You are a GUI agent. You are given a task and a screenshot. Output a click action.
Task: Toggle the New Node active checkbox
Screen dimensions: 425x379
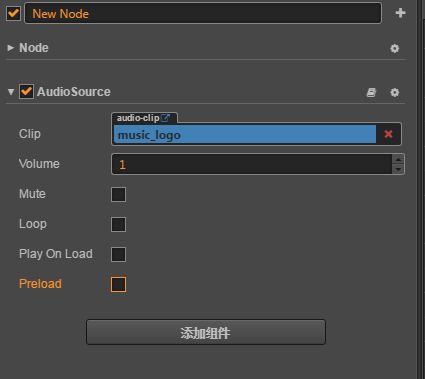tap(13, 14)
